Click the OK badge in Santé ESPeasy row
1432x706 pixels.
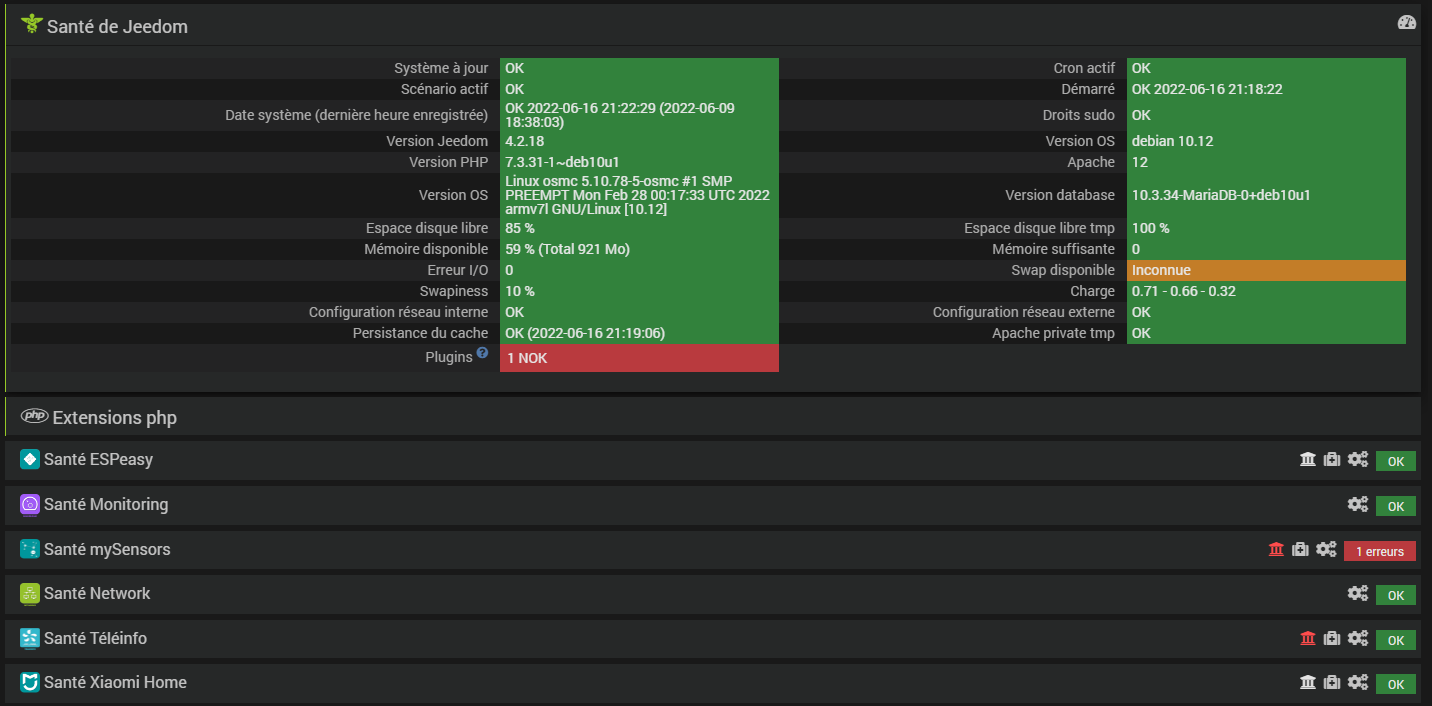click(x=1396, y=461)
